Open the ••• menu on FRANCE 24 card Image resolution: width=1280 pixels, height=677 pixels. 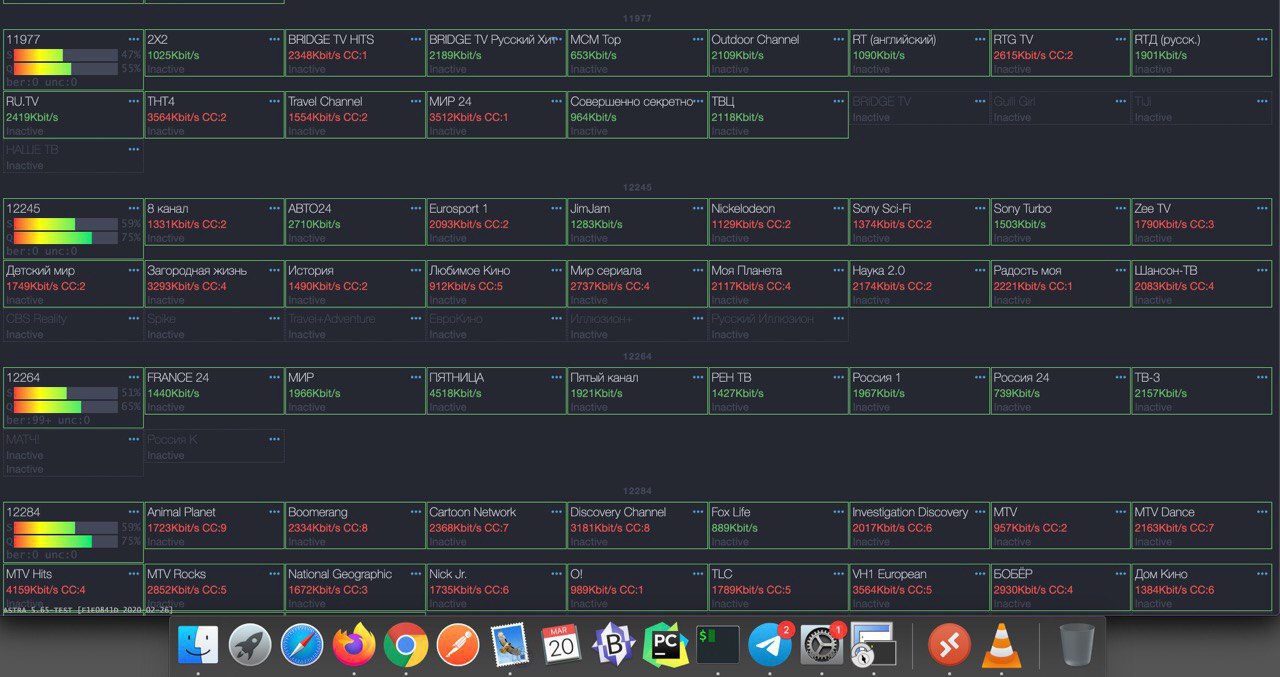point(275,378)
